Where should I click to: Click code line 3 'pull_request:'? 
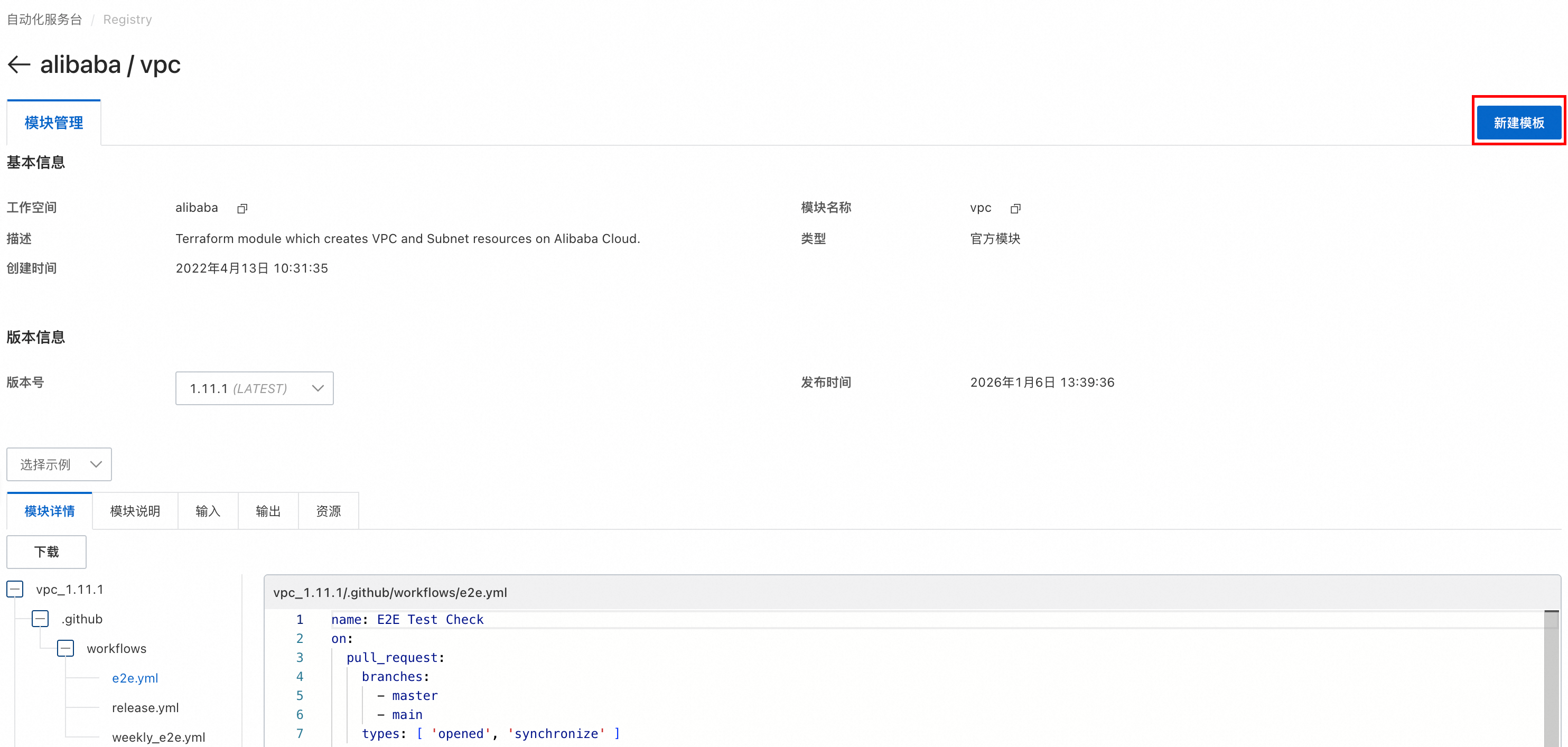(x=396, y=658)
